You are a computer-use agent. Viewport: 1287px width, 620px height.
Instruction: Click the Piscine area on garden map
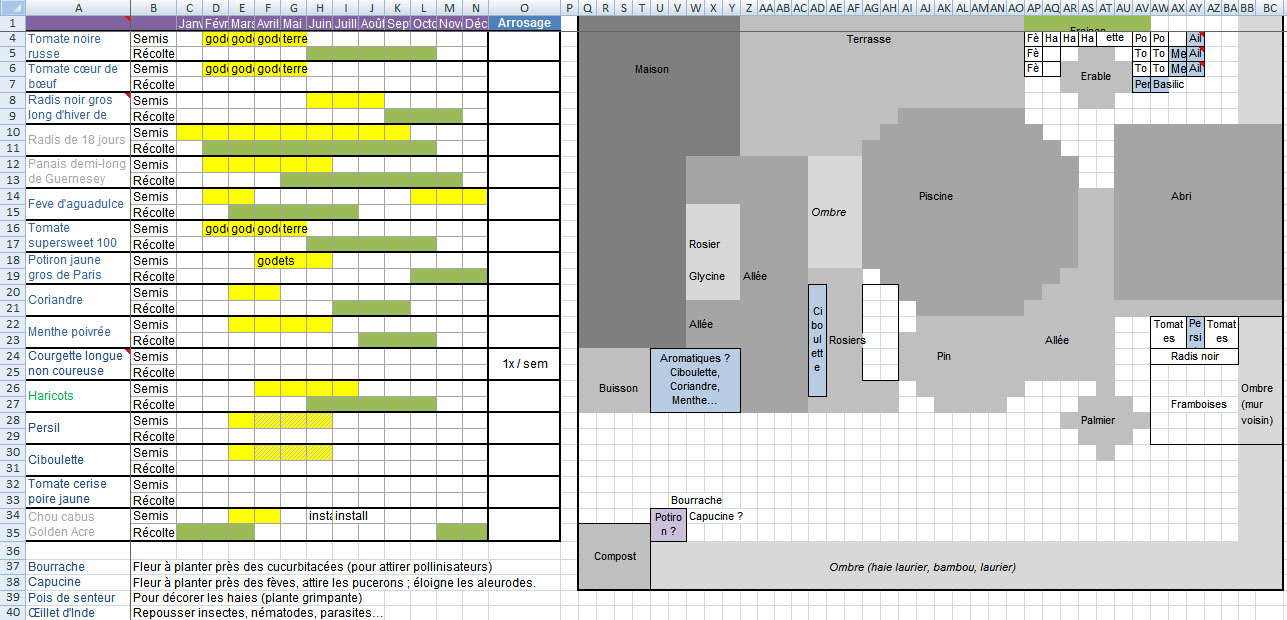(x=936, y=196)
